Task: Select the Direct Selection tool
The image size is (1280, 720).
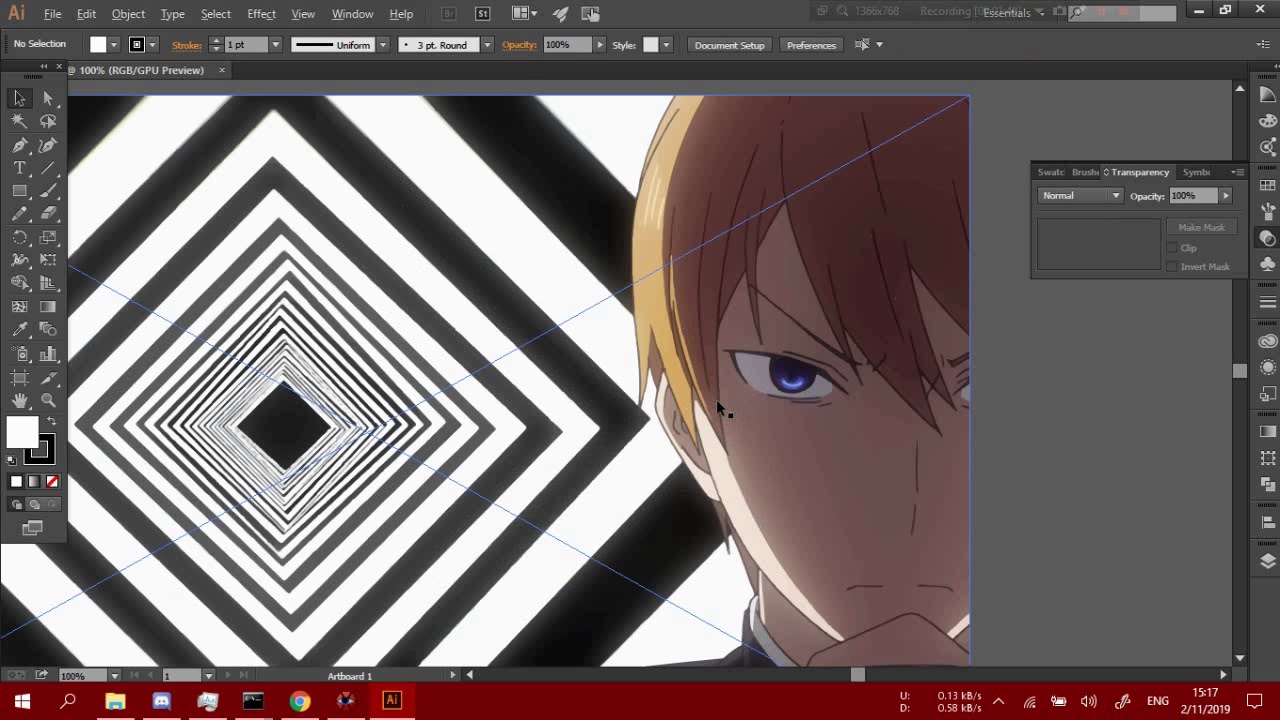Action: 48,98
